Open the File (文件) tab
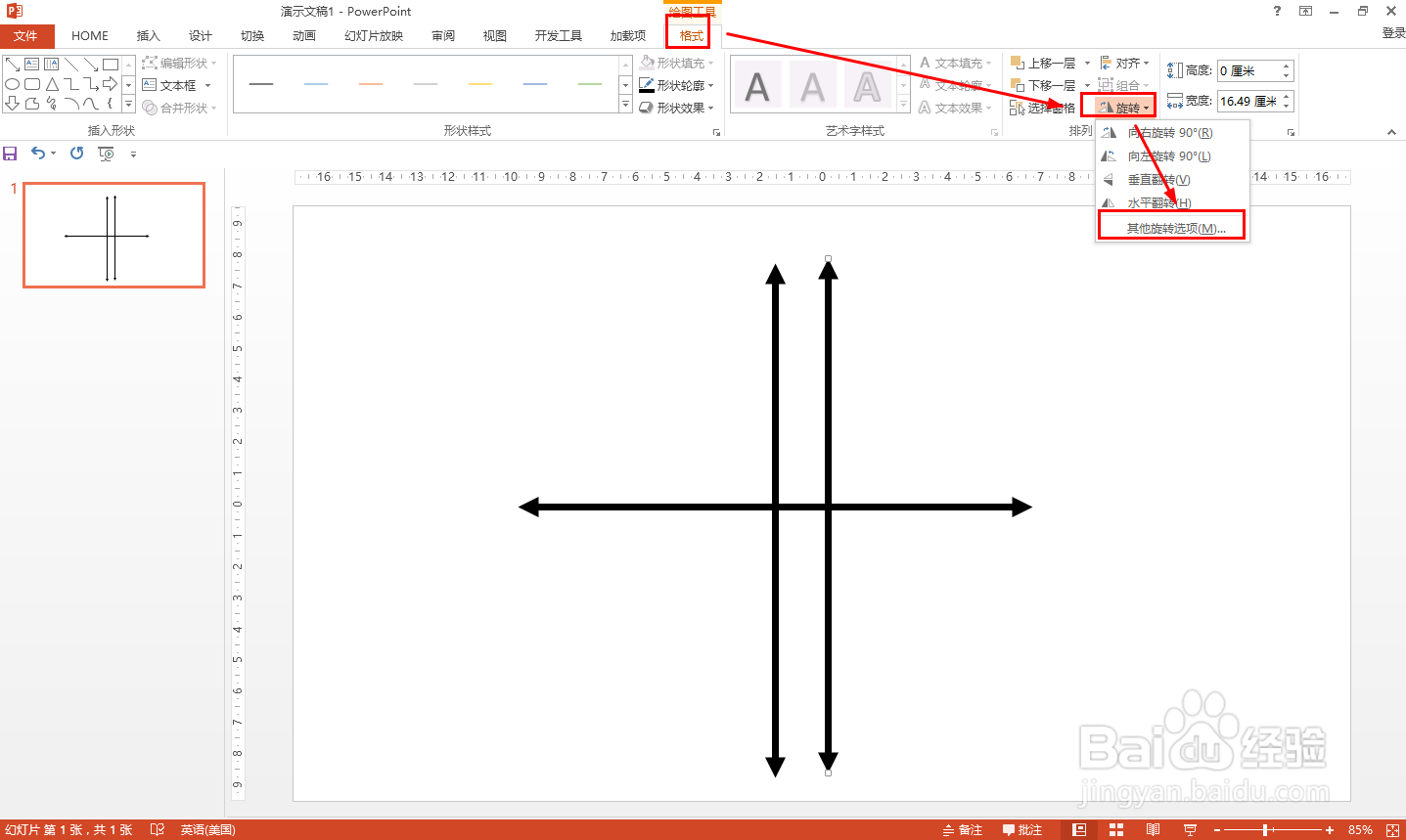Viewport: 1406px width, 840px height. point(25,36)
